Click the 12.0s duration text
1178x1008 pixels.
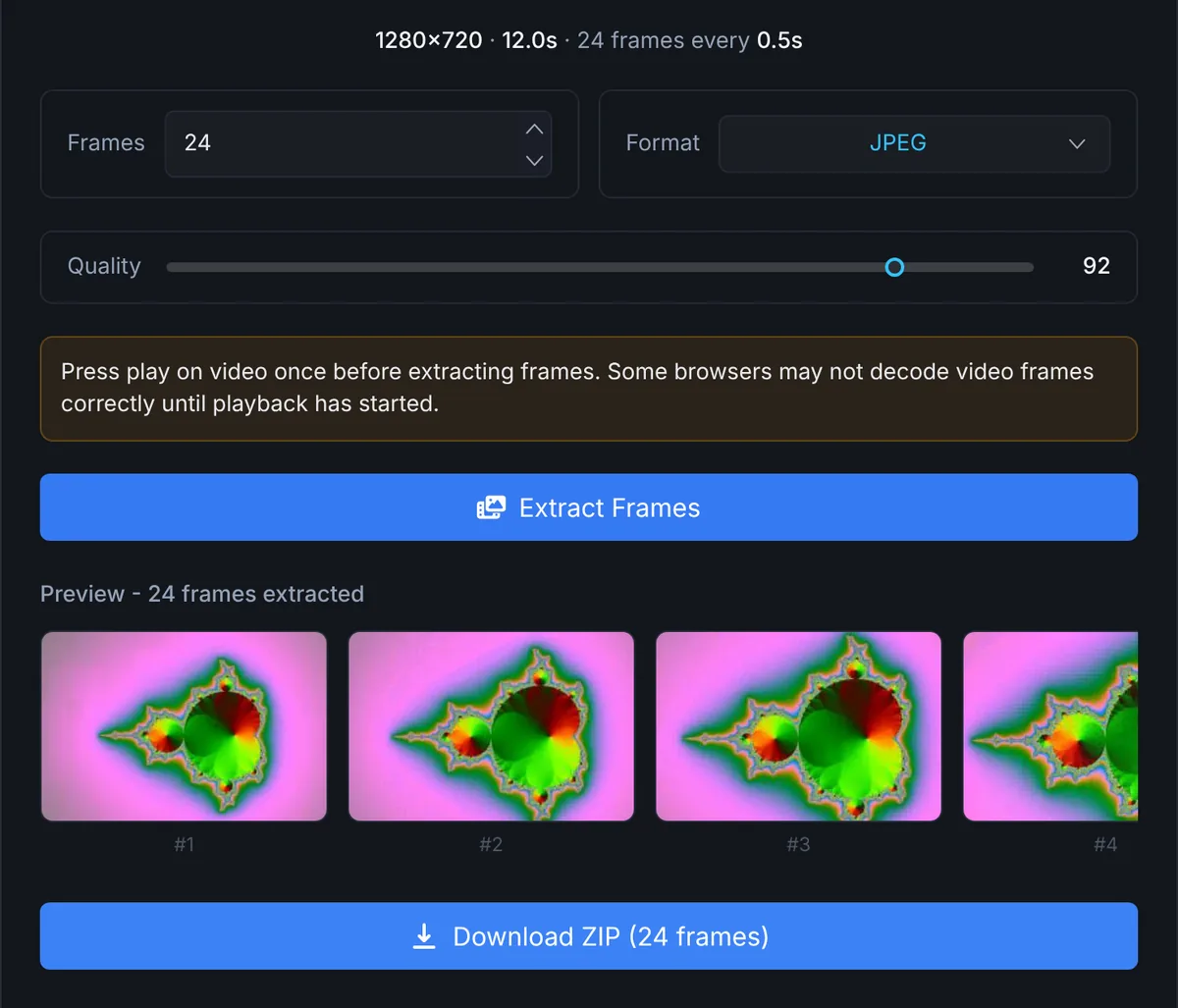tap(529, 40)
